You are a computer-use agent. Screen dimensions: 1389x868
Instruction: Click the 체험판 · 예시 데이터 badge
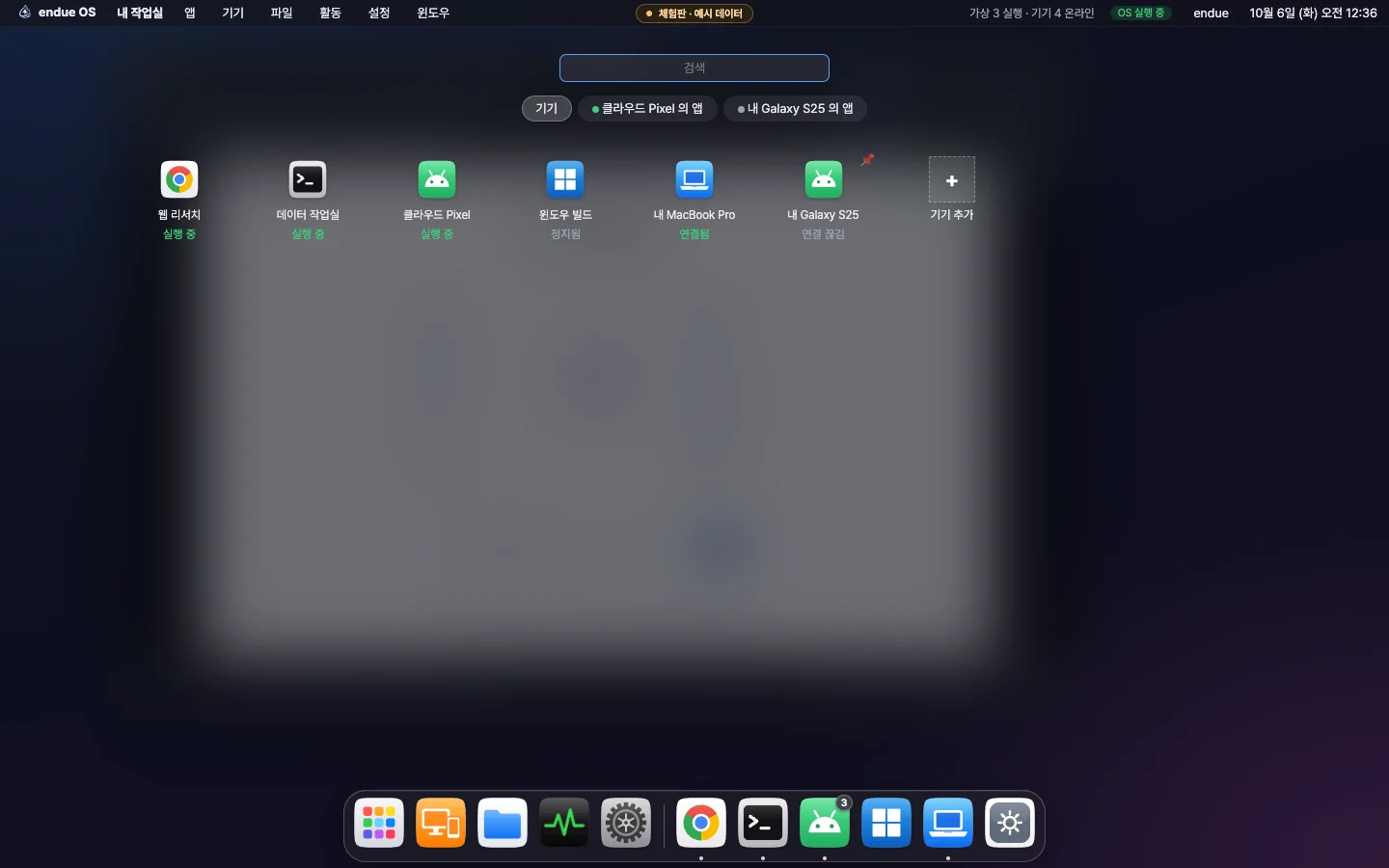(x=694, y=14)
